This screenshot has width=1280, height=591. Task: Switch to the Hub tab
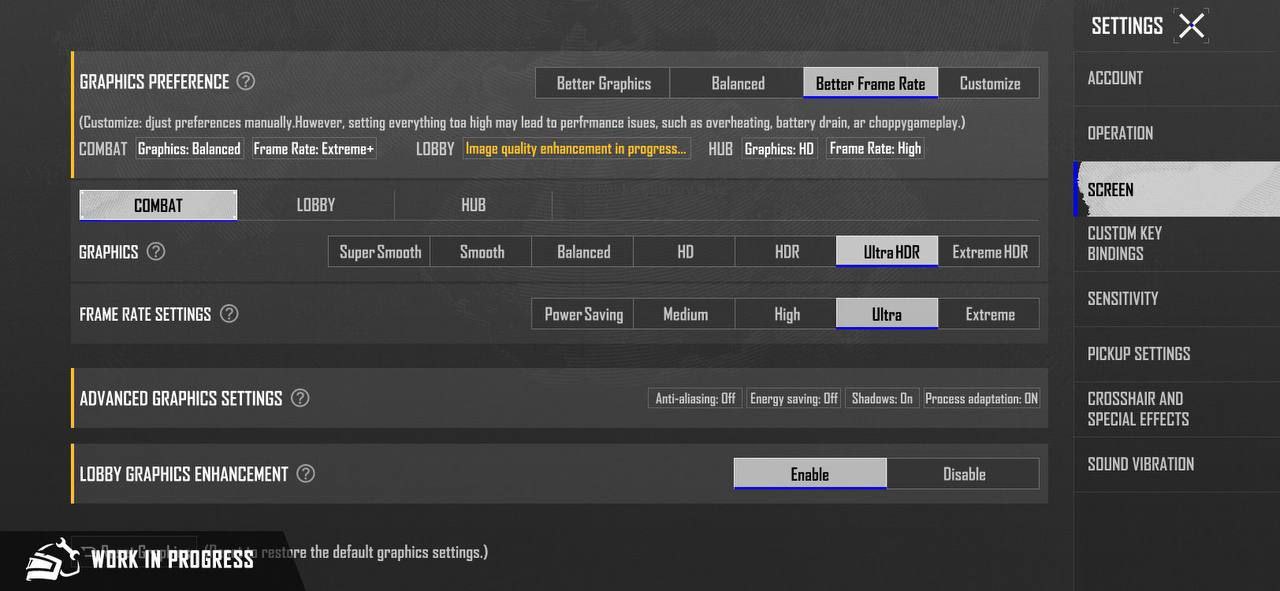pyautogui.click(x=473, y=205)
